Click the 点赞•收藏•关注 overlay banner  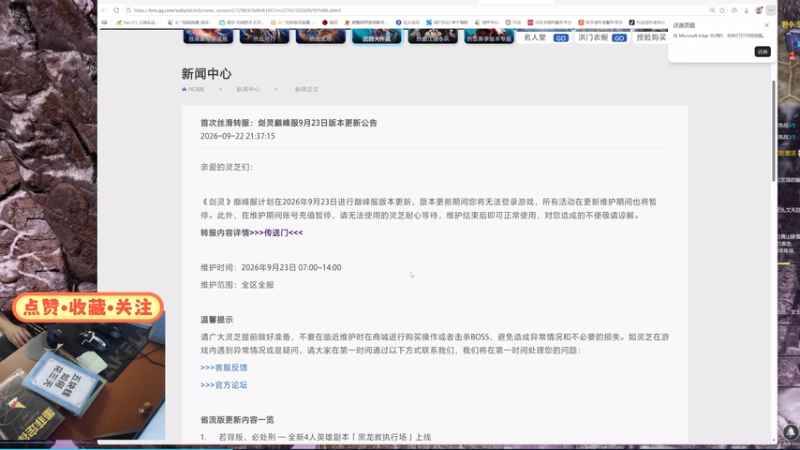(88, 307)
